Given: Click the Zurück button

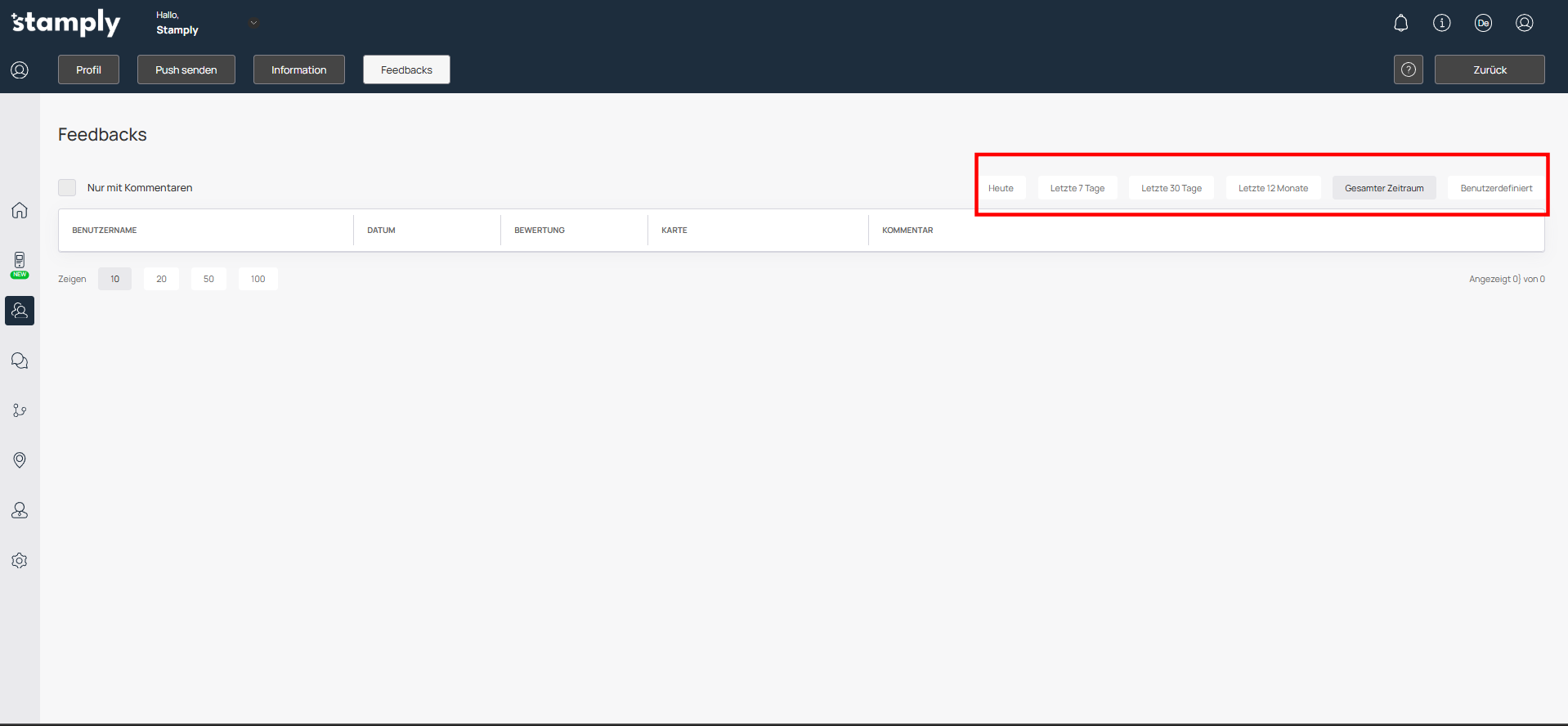Looking at the screenshot, I should pos(1489,69).
